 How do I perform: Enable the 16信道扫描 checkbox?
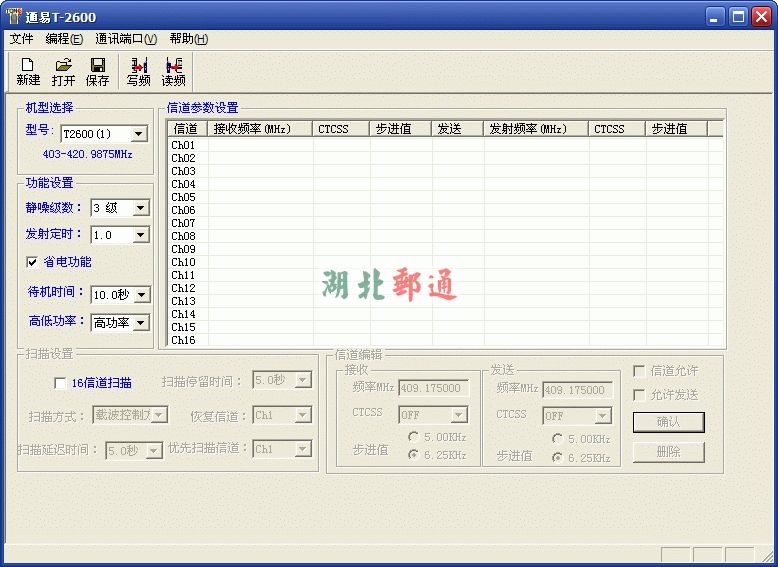click(x=60, y=383)
